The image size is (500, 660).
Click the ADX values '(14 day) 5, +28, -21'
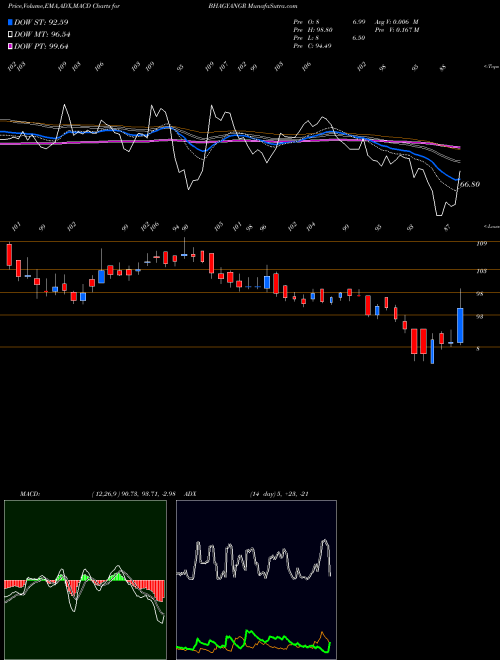[279, 494]
